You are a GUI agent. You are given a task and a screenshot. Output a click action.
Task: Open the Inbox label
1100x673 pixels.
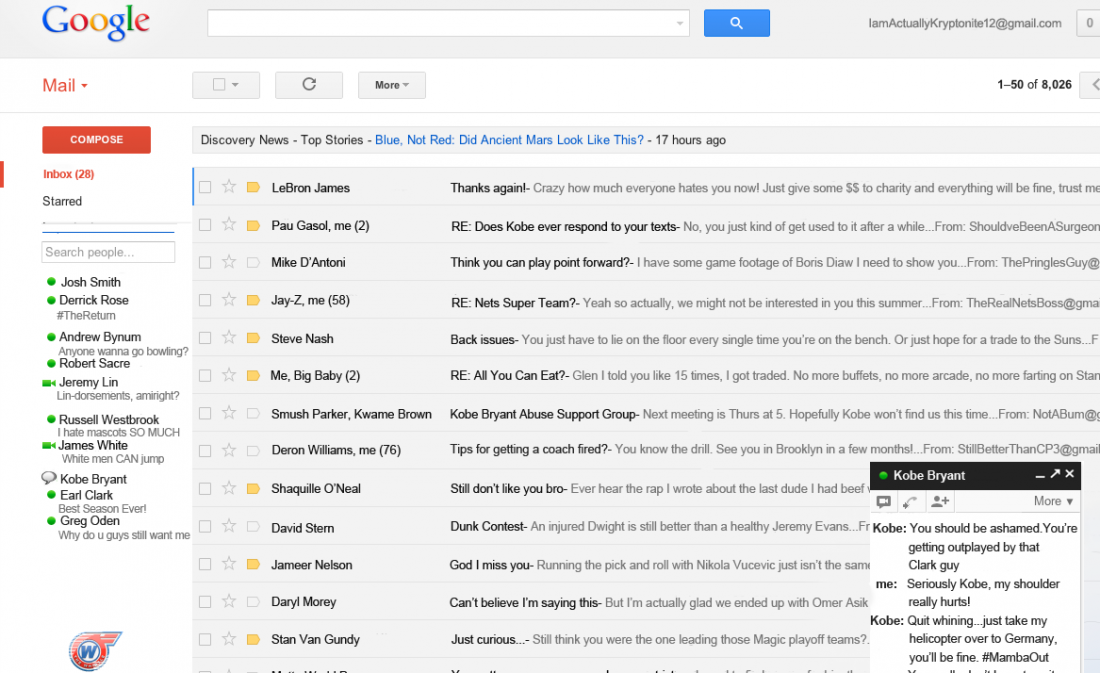point(68,173)
